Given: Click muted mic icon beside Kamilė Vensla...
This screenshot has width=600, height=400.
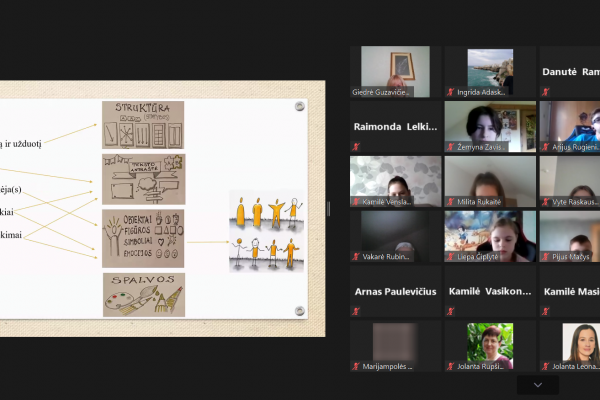Looking at the screenshot, I should pyautogui.click(x=356, y=202).
